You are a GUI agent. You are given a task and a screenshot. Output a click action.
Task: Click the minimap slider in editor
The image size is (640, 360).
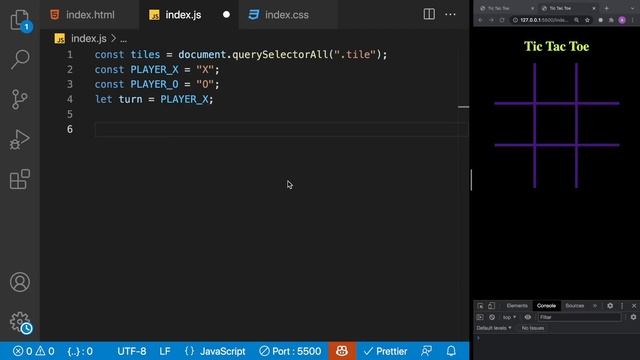click(463, 107)
